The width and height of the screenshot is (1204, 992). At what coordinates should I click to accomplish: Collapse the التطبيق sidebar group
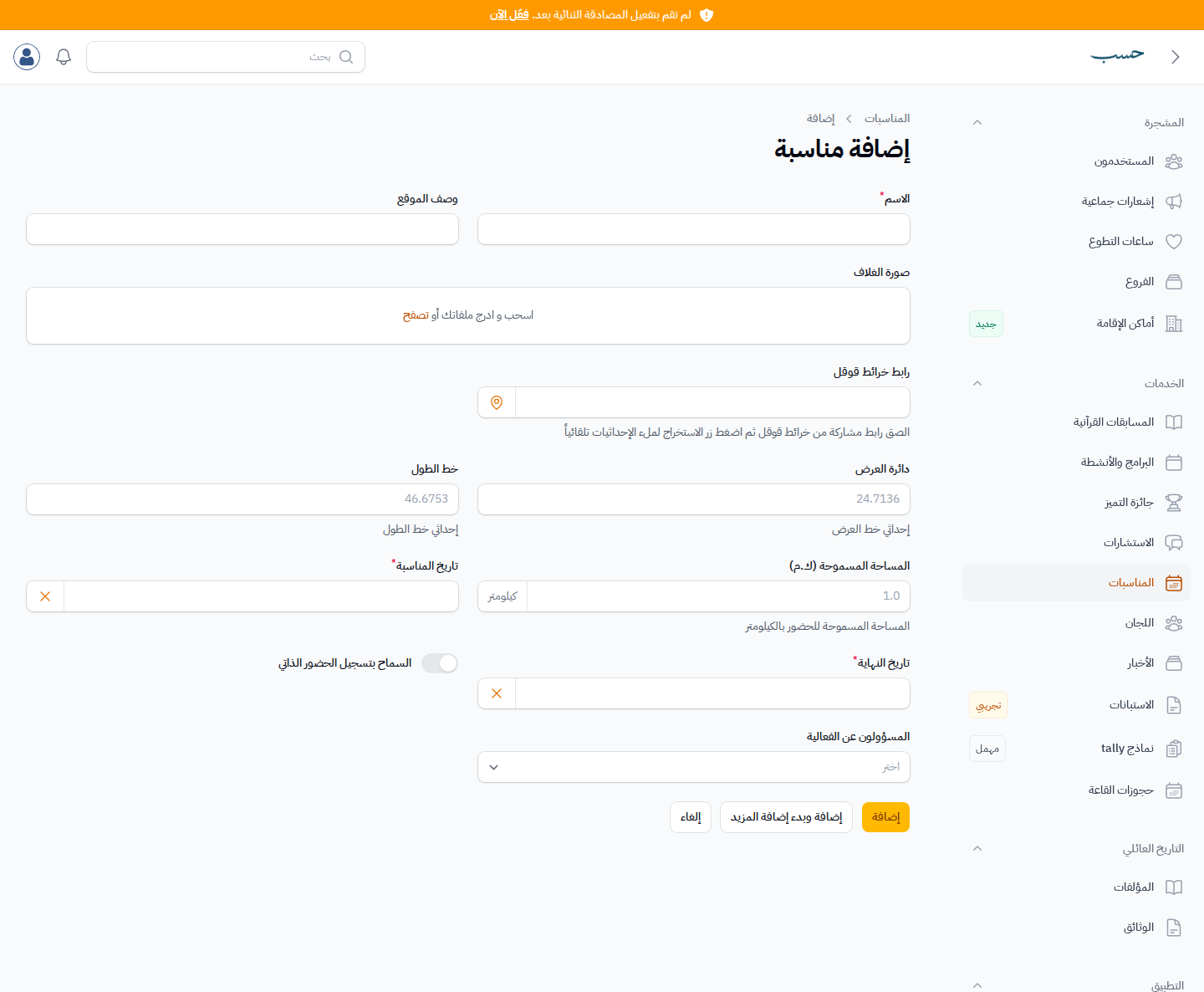[977, 986]
